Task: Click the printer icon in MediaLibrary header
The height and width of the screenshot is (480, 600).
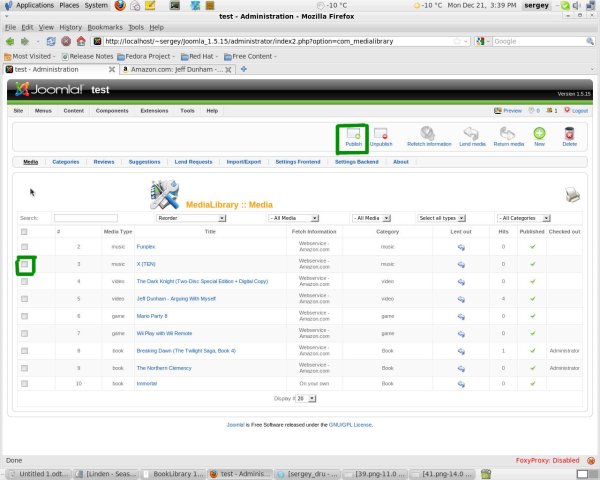Action: tap(572, 194)
